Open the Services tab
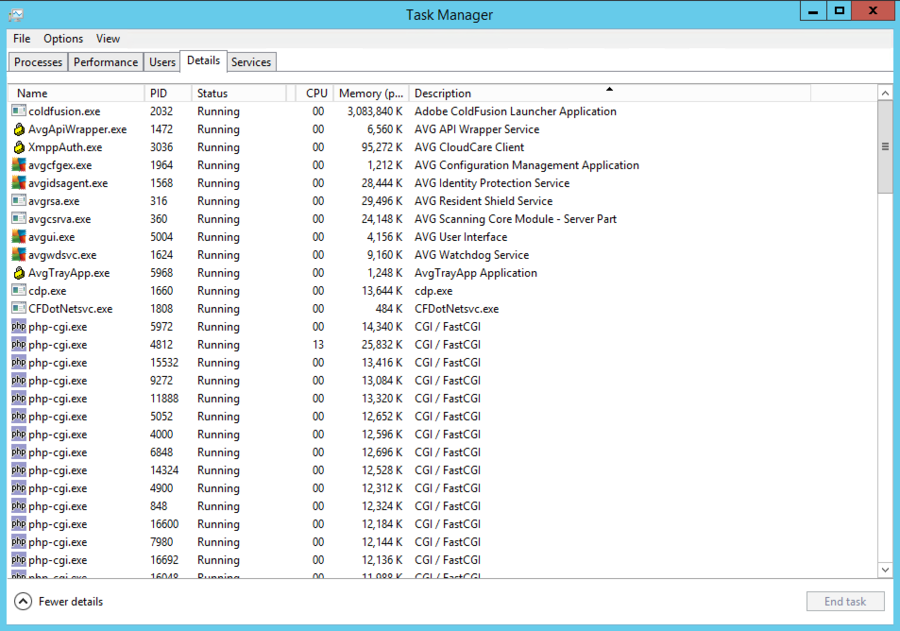Image resolution: width=900 pixels, height=631 pixels. click(251, 62)
